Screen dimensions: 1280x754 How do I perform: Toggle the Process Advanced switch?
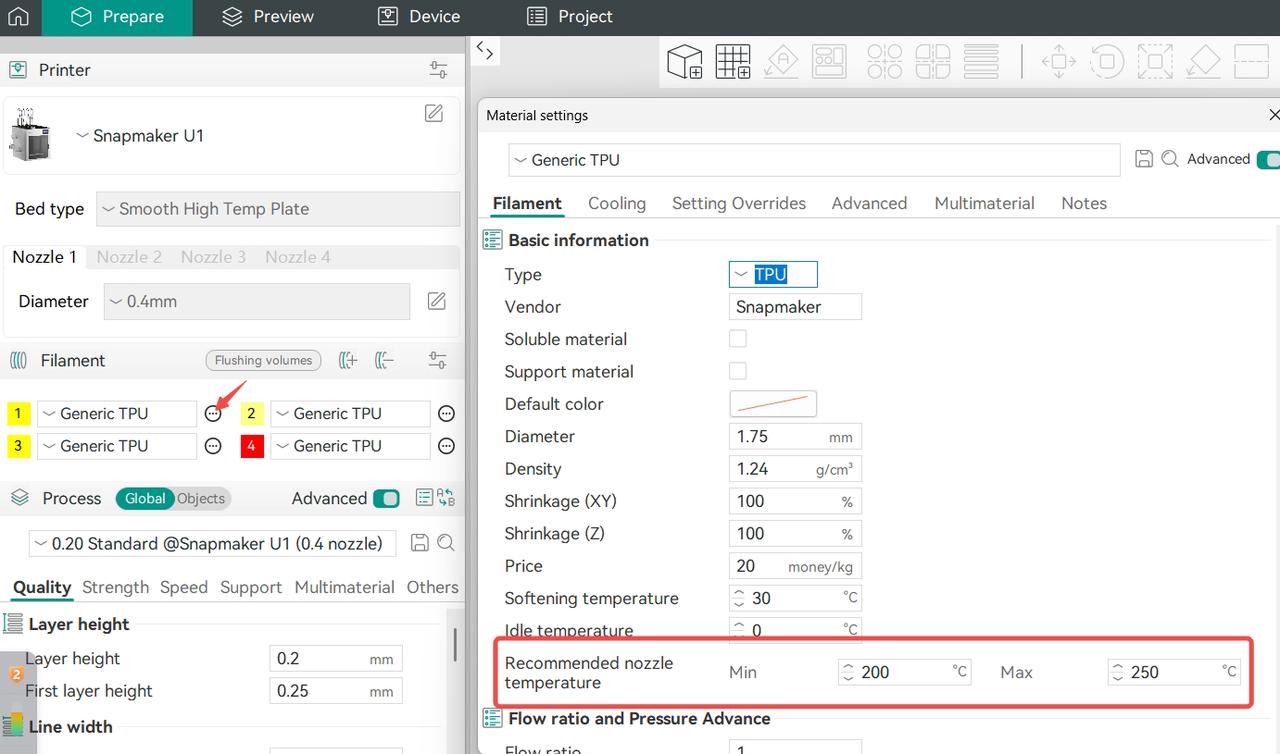(x=386, y=498)
